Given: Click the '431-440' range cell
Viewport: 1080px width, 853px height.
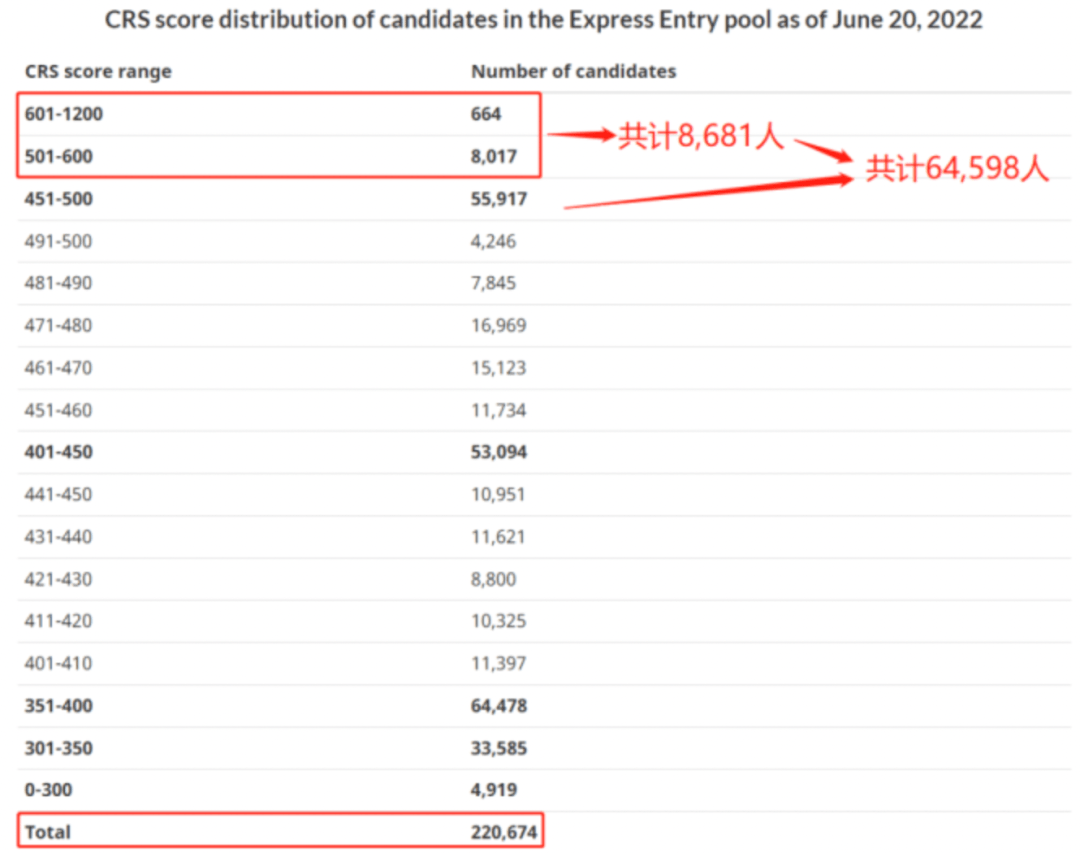Looking at the screenshot, I should point(58,537).
